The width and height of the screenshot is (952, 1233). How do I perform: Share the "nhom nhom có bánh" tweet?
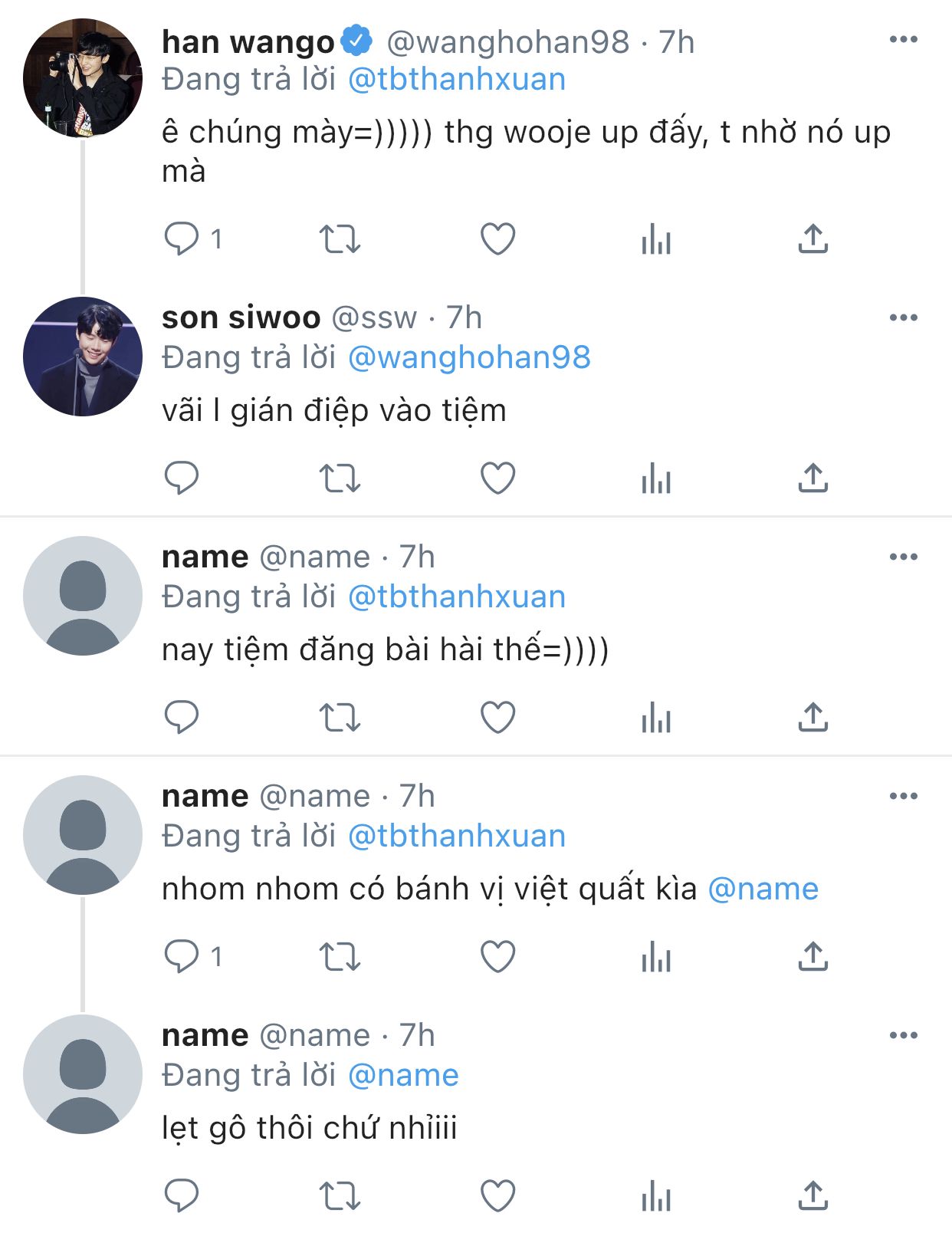[813, 957]
